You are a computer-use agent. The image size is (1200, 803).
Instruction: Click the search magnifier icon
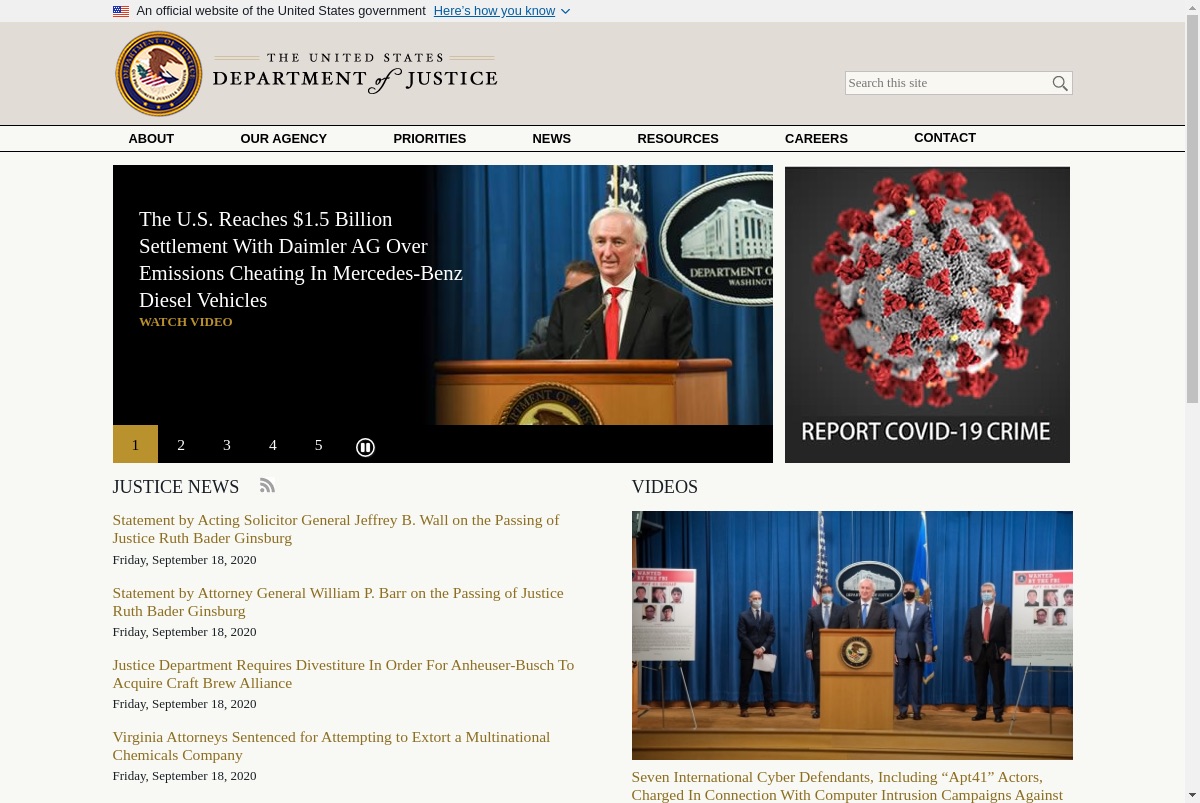1060,83
